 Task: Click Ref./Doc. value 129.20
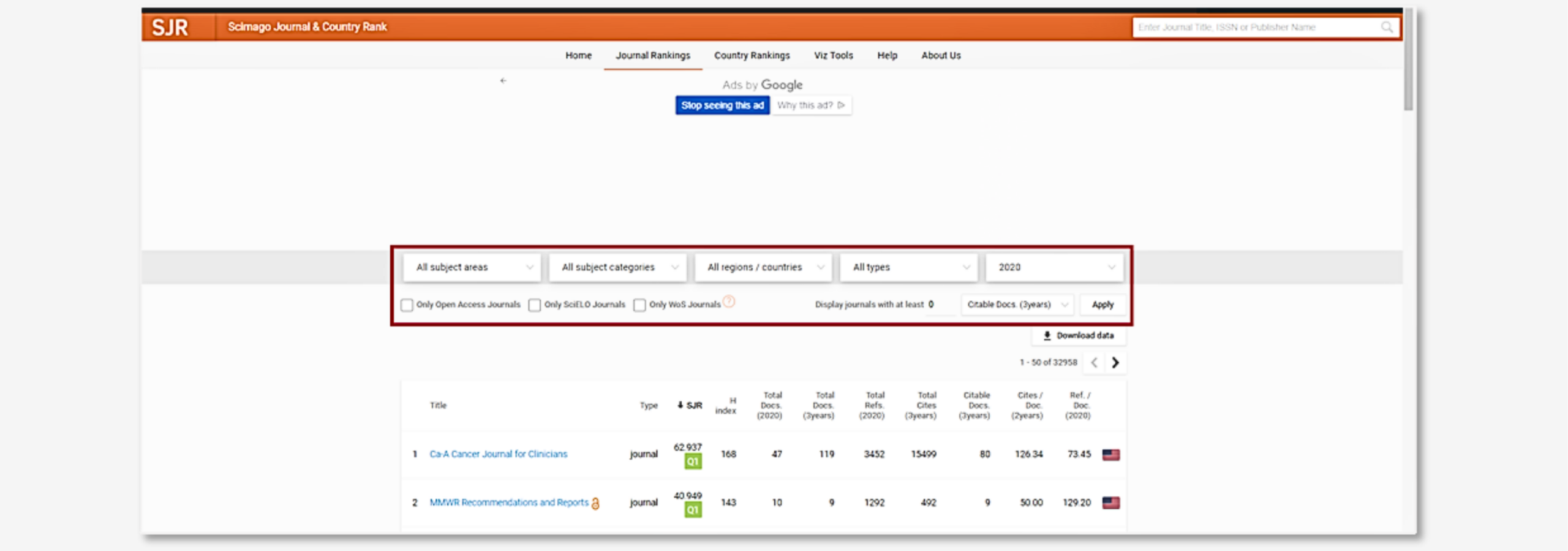pos(1077,503)
